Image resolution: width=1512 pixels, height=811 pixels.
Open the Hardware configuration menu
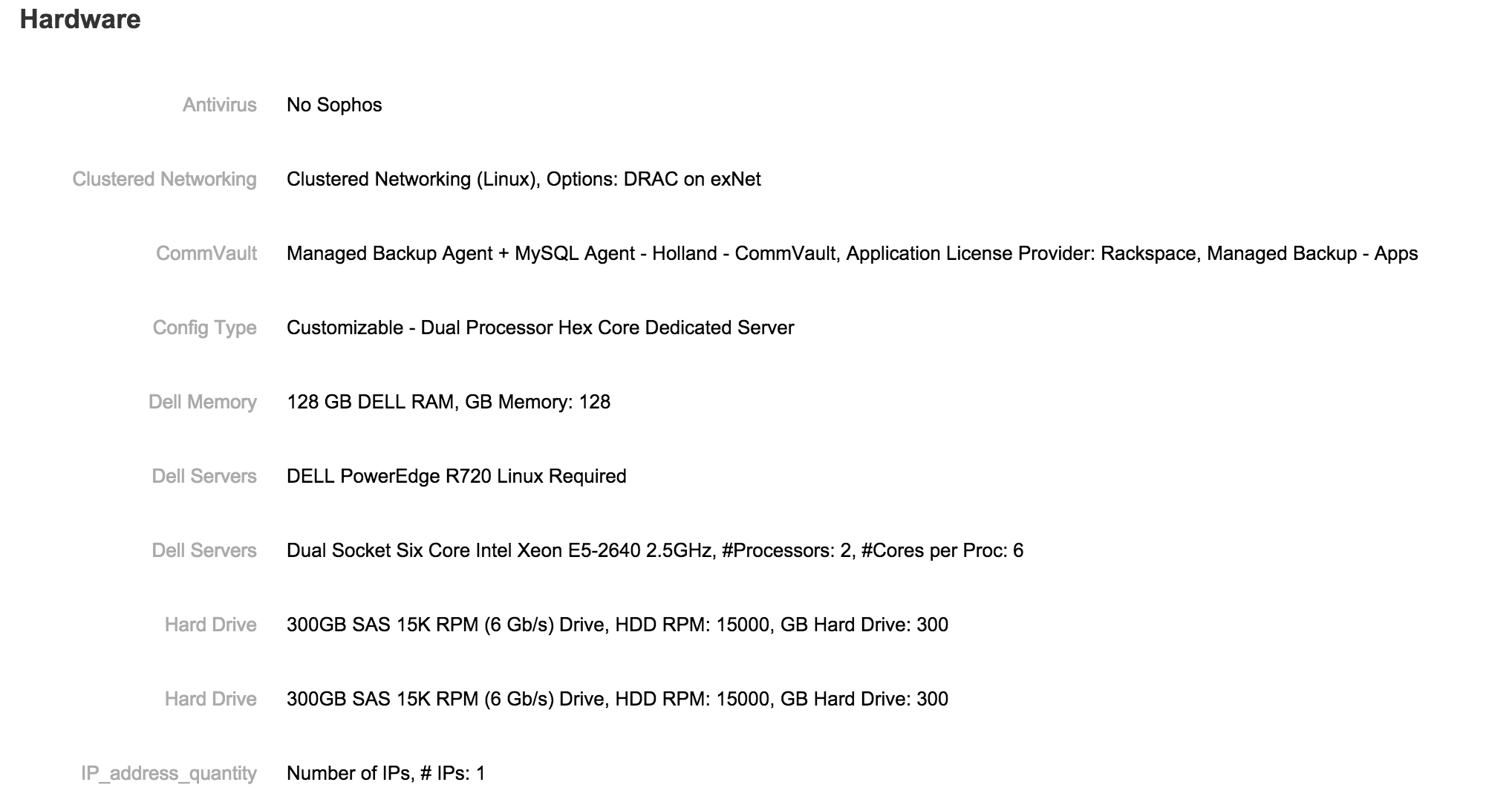pyautogui.click(x=81, y=18)
